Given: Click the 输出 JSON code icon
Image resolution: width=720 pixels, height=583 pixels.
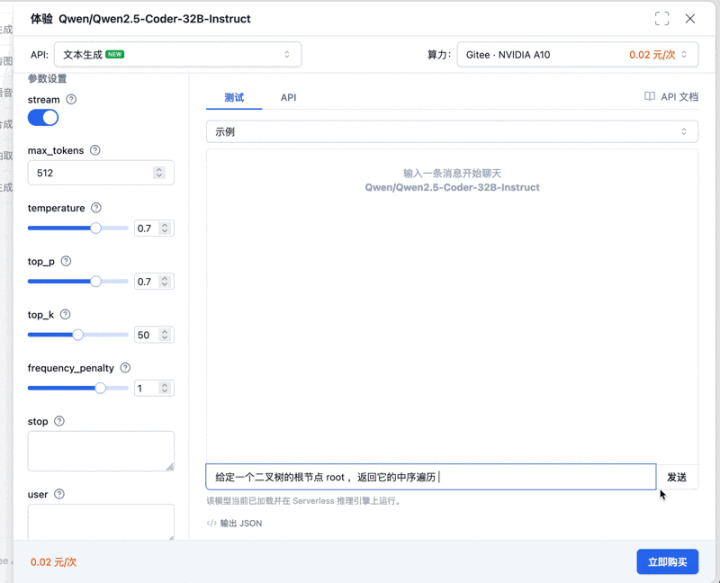Looking at the screenshot, I should (x=211, y=523).
